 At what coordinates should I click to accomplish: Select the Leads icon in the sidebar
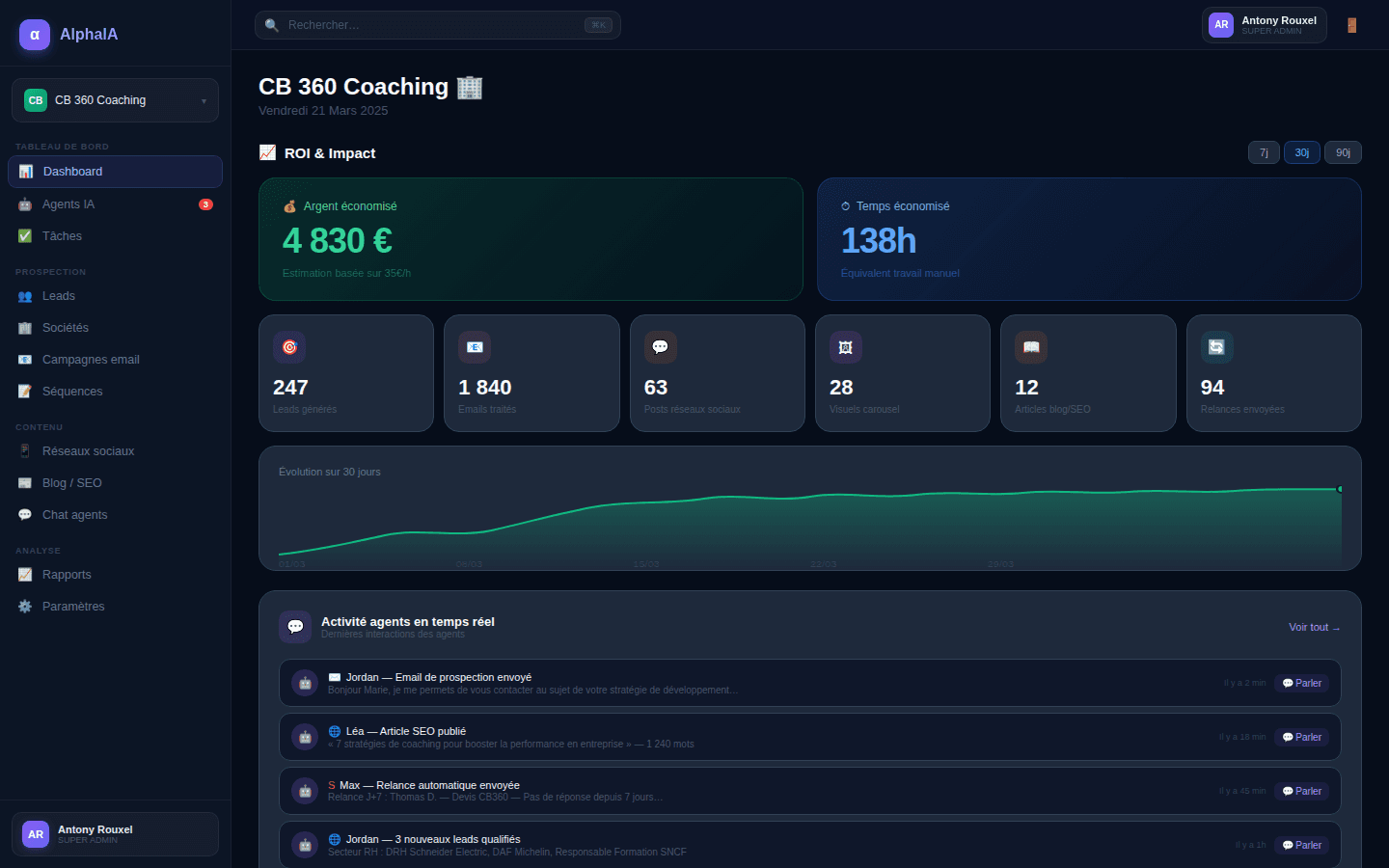tap(23, 295)
